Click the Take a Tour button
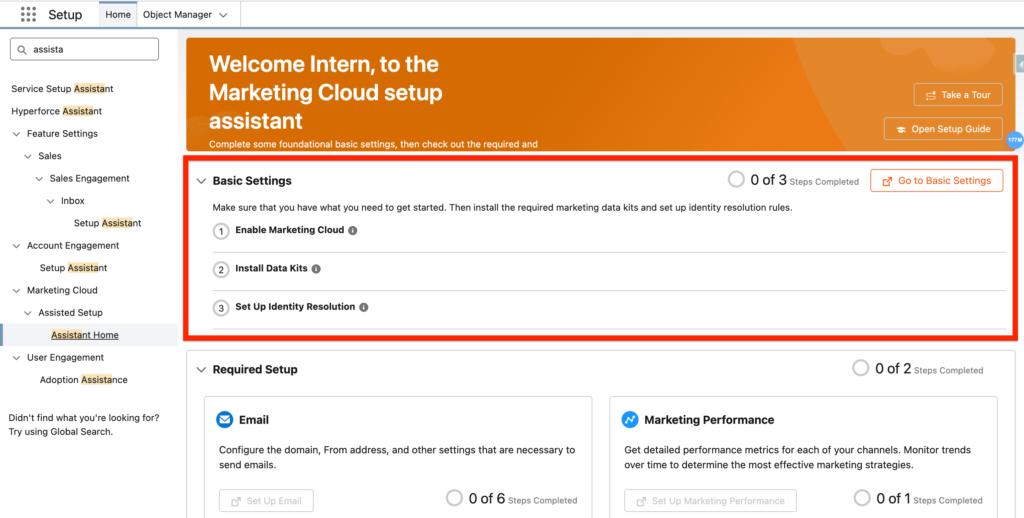 (957, 95)
